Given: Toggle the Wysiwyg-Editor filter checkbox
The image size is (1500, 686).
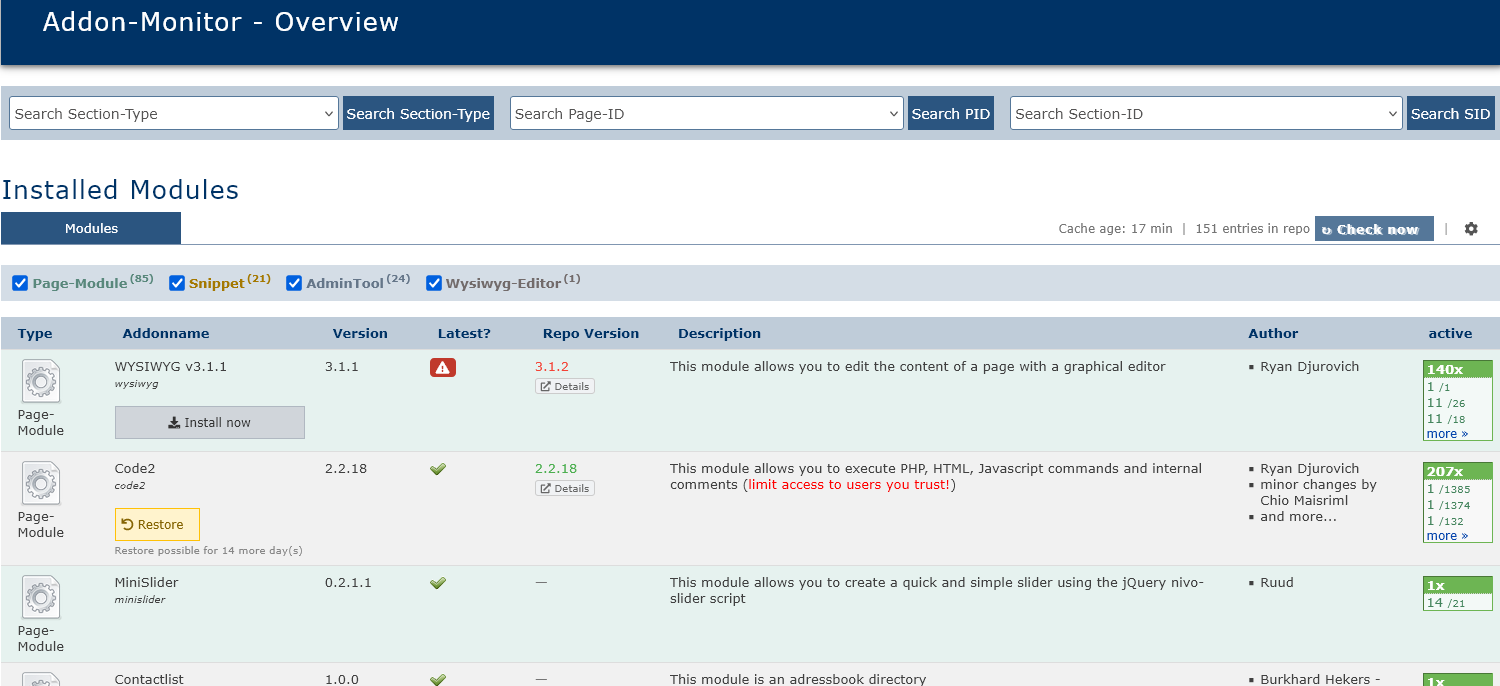Looking at the screenshot, I should (434, 283).
